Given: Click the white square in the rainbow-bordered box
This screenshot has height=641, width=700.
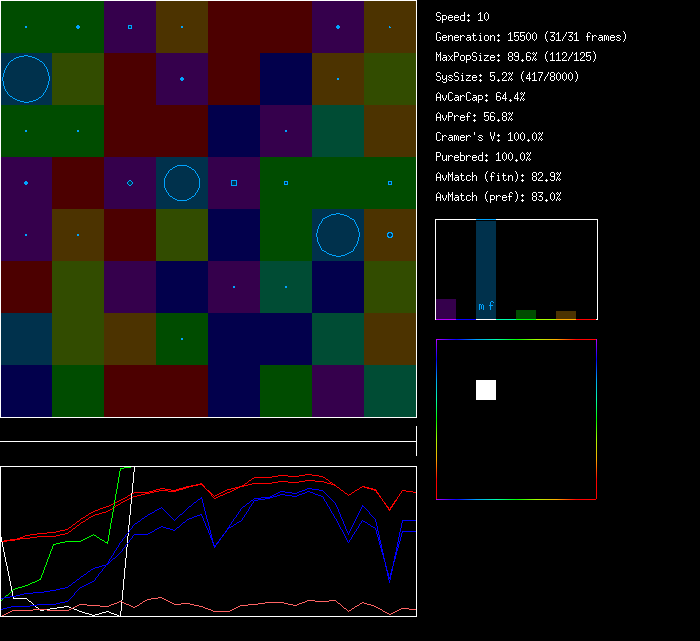Looking at the screenshot, I should (486, 390).
